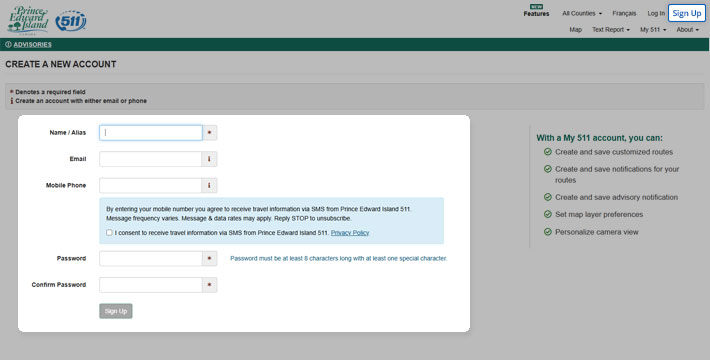The width and height of the screenshot is (710, 360).
Task: Check the SMS consent checkbox
Action: pyautogui.click(x=109, y=232)
